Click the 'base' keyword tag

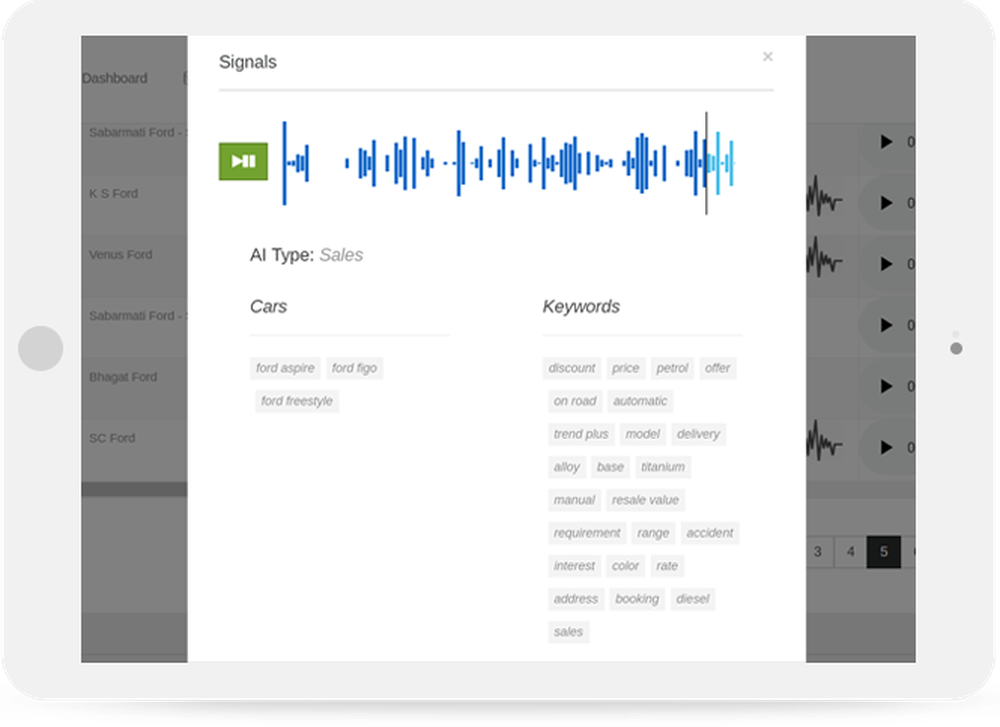610,467
